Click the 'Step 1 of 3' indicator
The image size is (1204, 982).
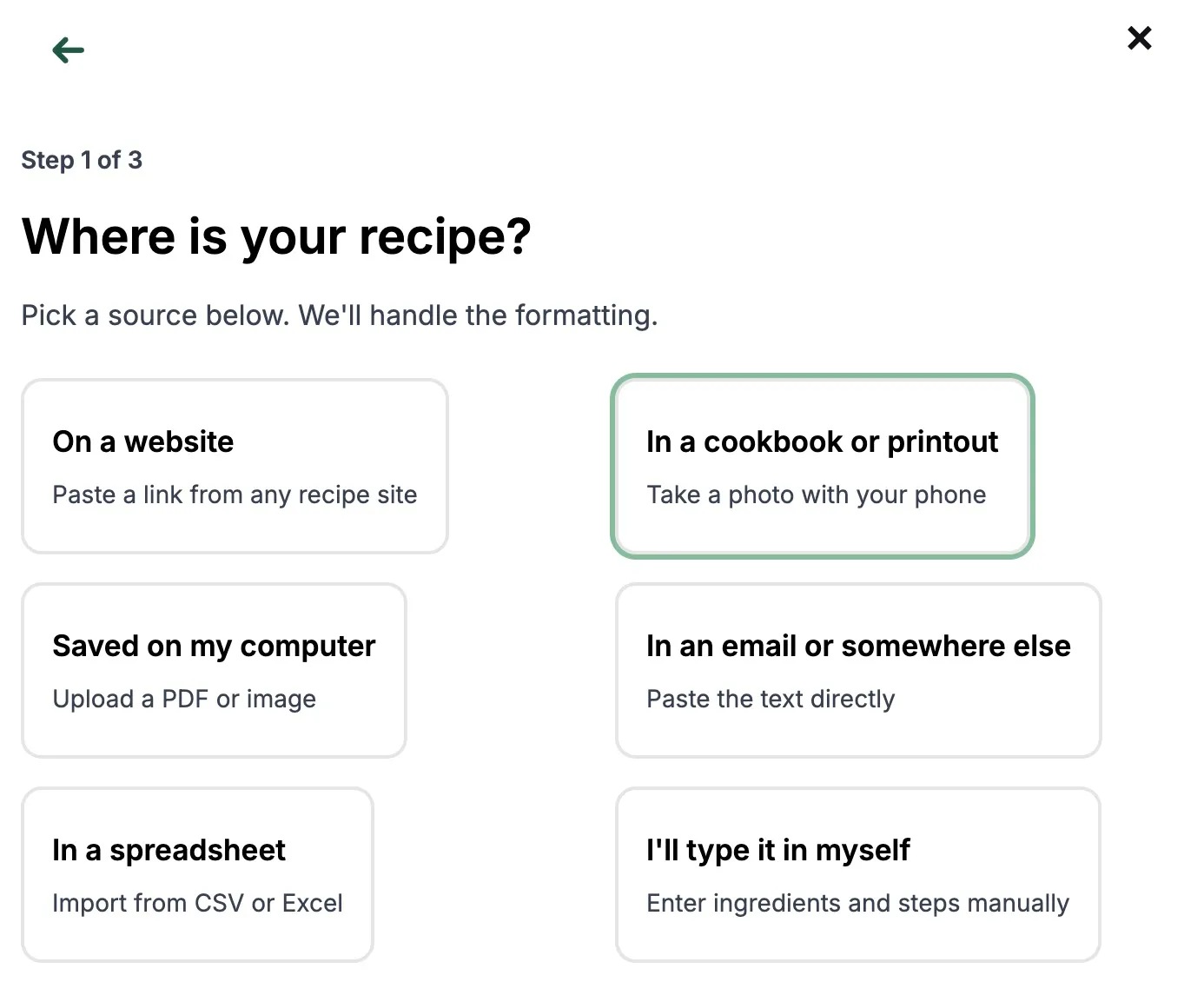click(83, 159)
